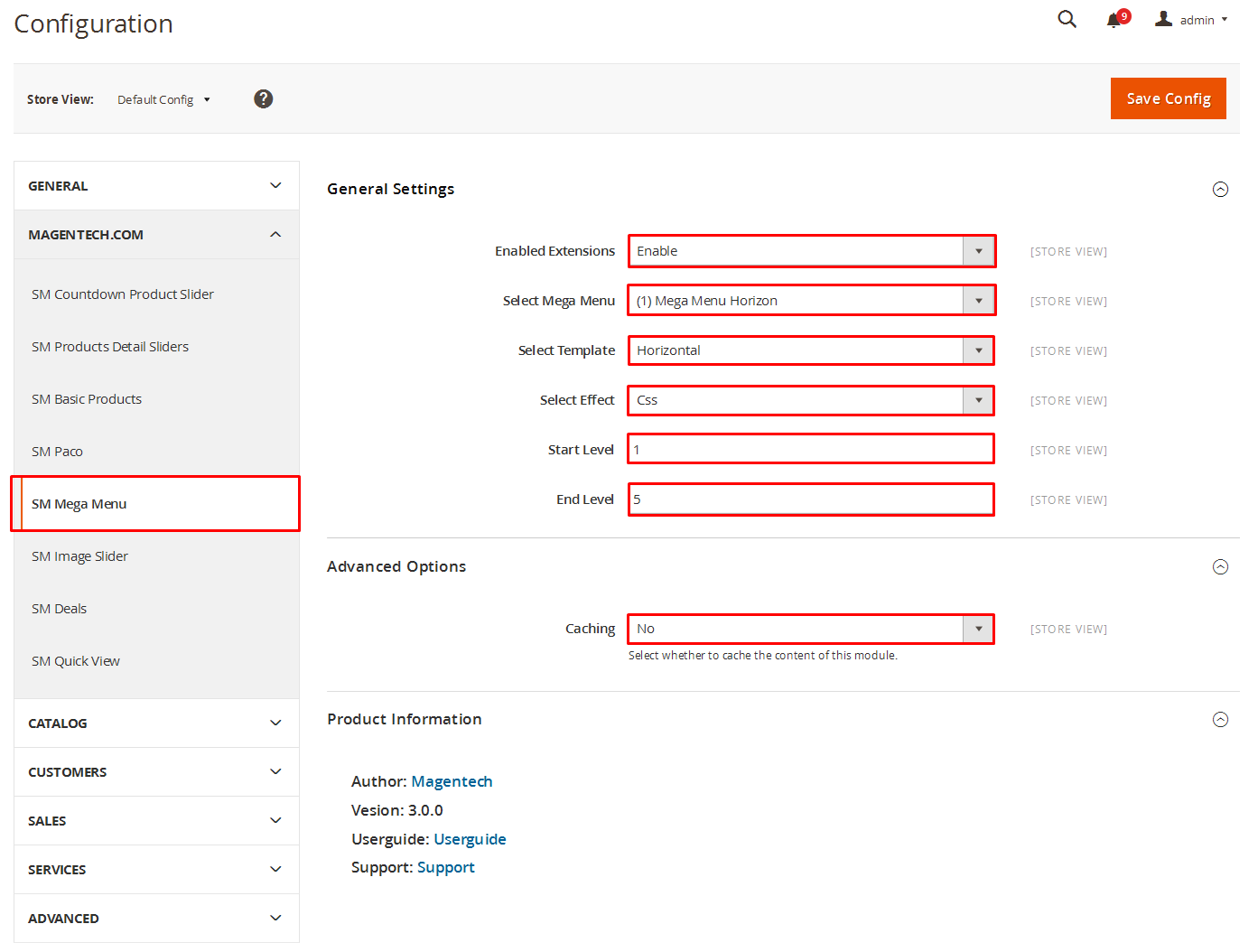1258x952 pixels.
Task: Open SM Paco settings
Action: (x=57, y=452)
